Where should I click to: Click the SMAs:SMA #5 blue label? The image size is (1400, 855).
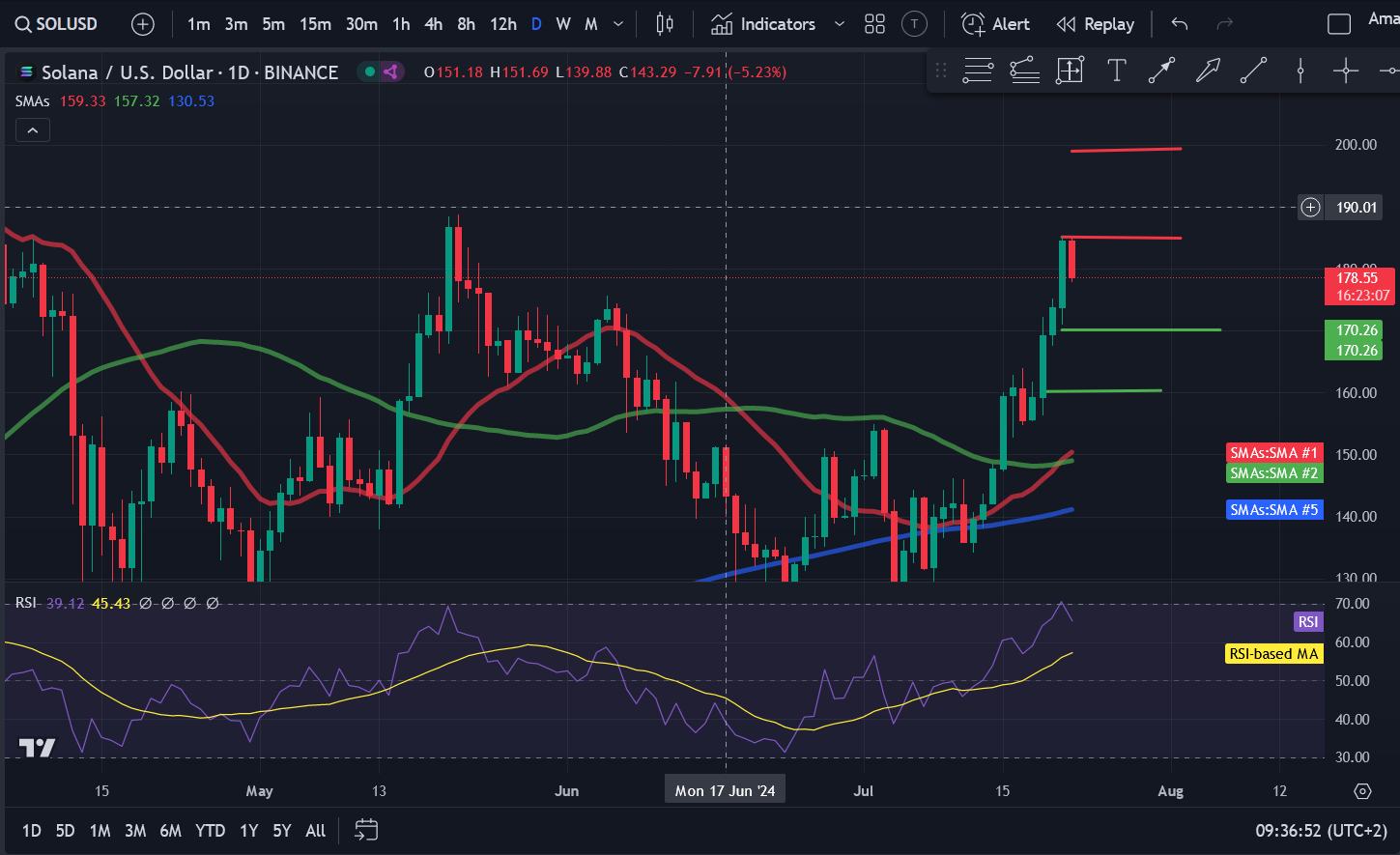(1273, 509)
